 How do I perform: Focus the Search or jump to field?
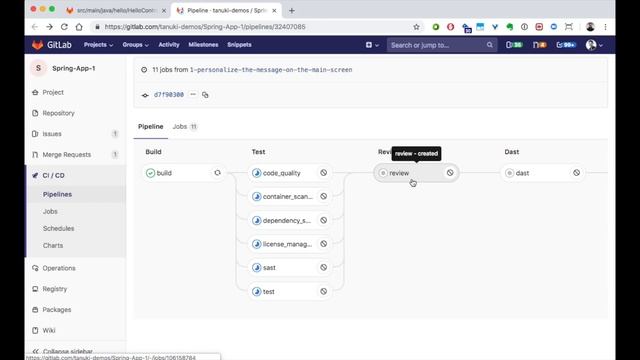442,45
